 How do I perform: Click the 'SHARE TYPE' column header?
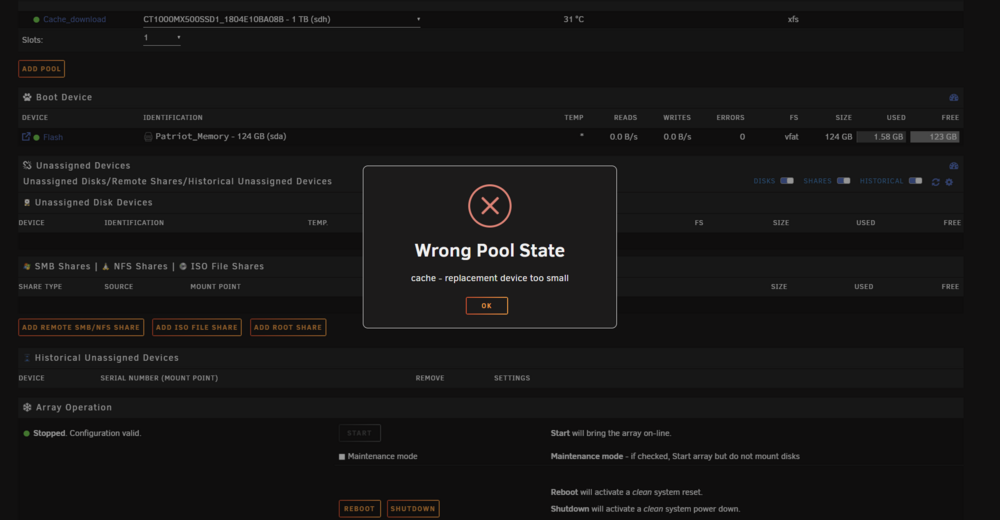[40, 287]
